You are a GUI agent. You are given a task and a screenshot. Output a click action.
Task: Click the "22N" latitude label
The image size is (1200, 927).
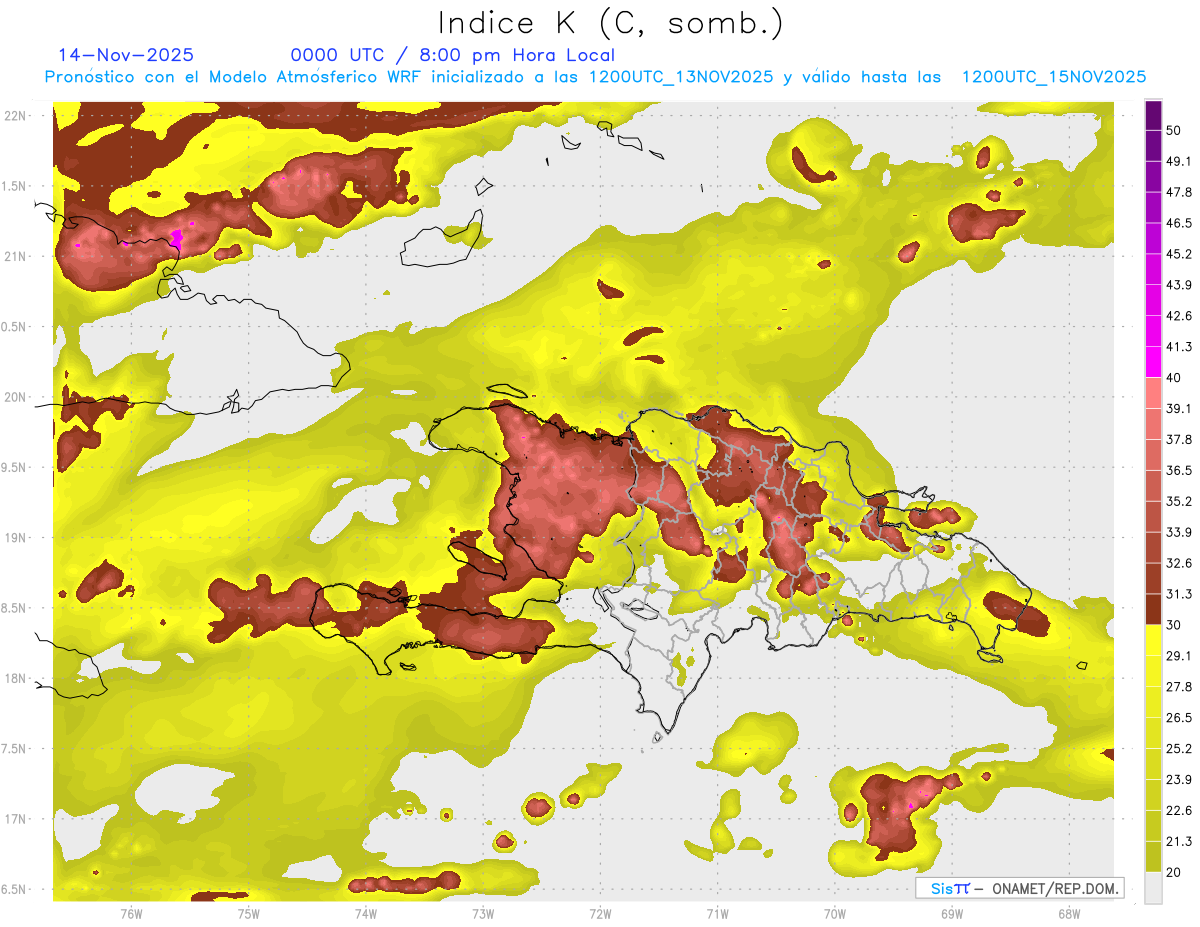tap(15, 115)
